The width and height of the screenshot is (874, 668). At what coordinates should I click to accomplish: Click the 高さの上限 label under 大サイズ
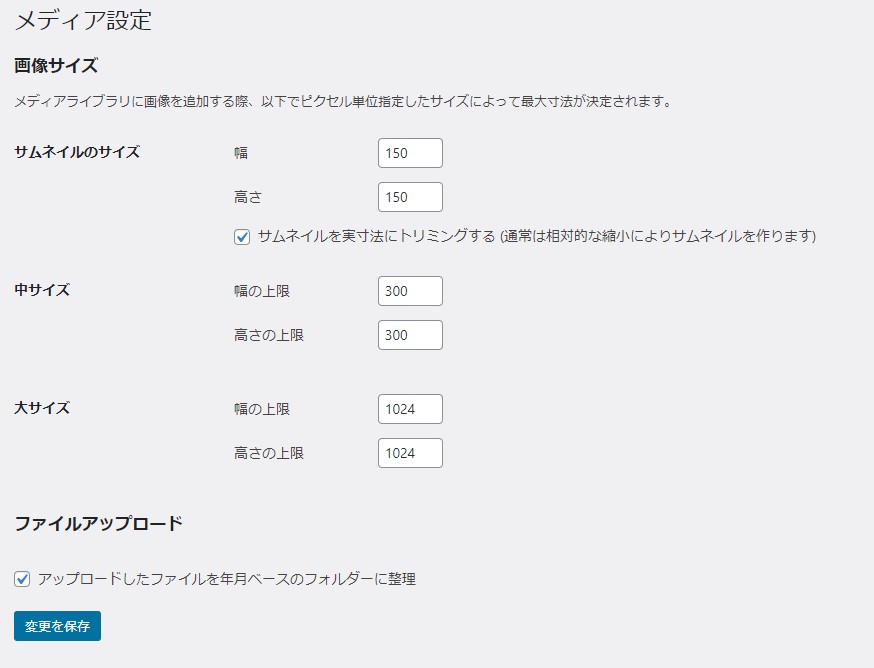pos(268,453)
